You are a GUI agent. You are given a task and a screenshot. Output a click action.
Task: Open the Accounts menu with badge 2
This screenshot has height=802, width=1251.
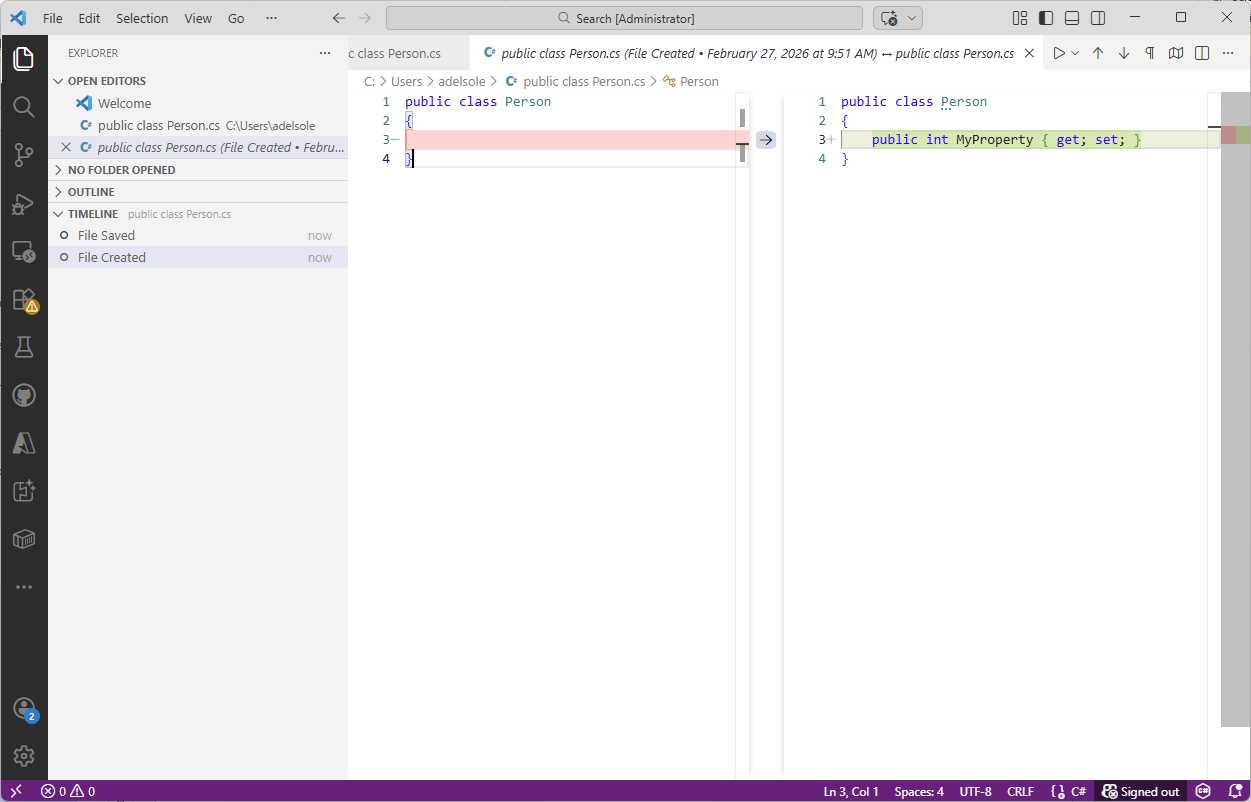(24, 709)
